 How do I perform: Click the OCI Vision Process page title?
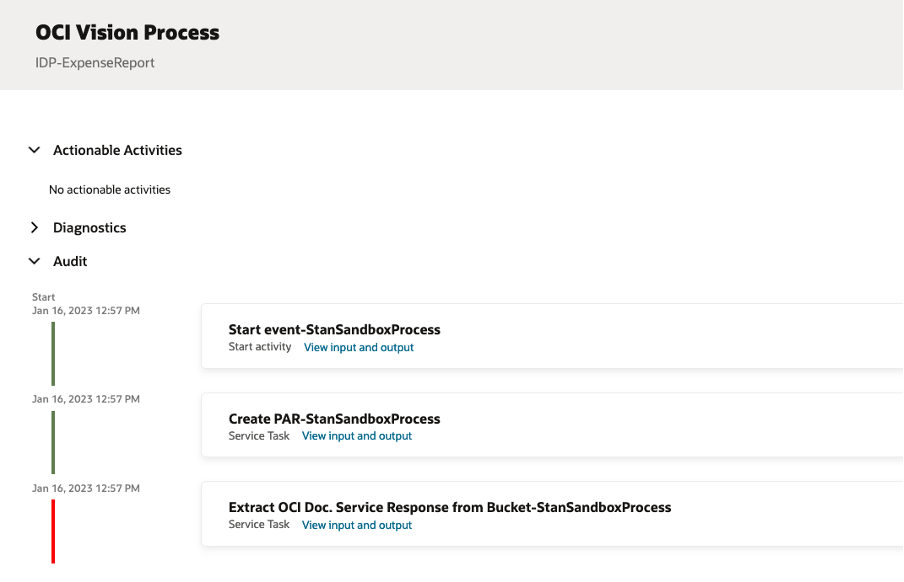pyautogui.click(x=127, y=32)
